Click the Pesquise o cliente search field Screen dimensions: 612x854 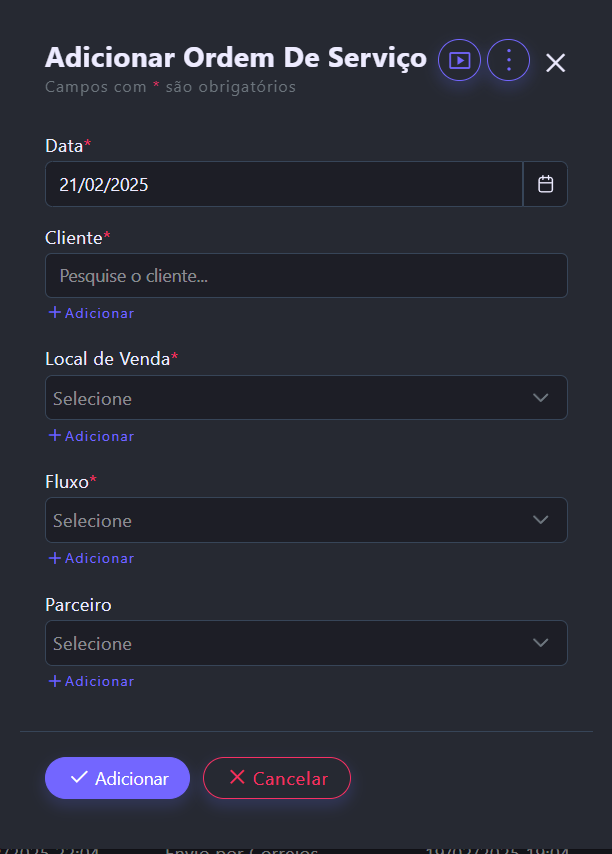click(x=306, y=276)
